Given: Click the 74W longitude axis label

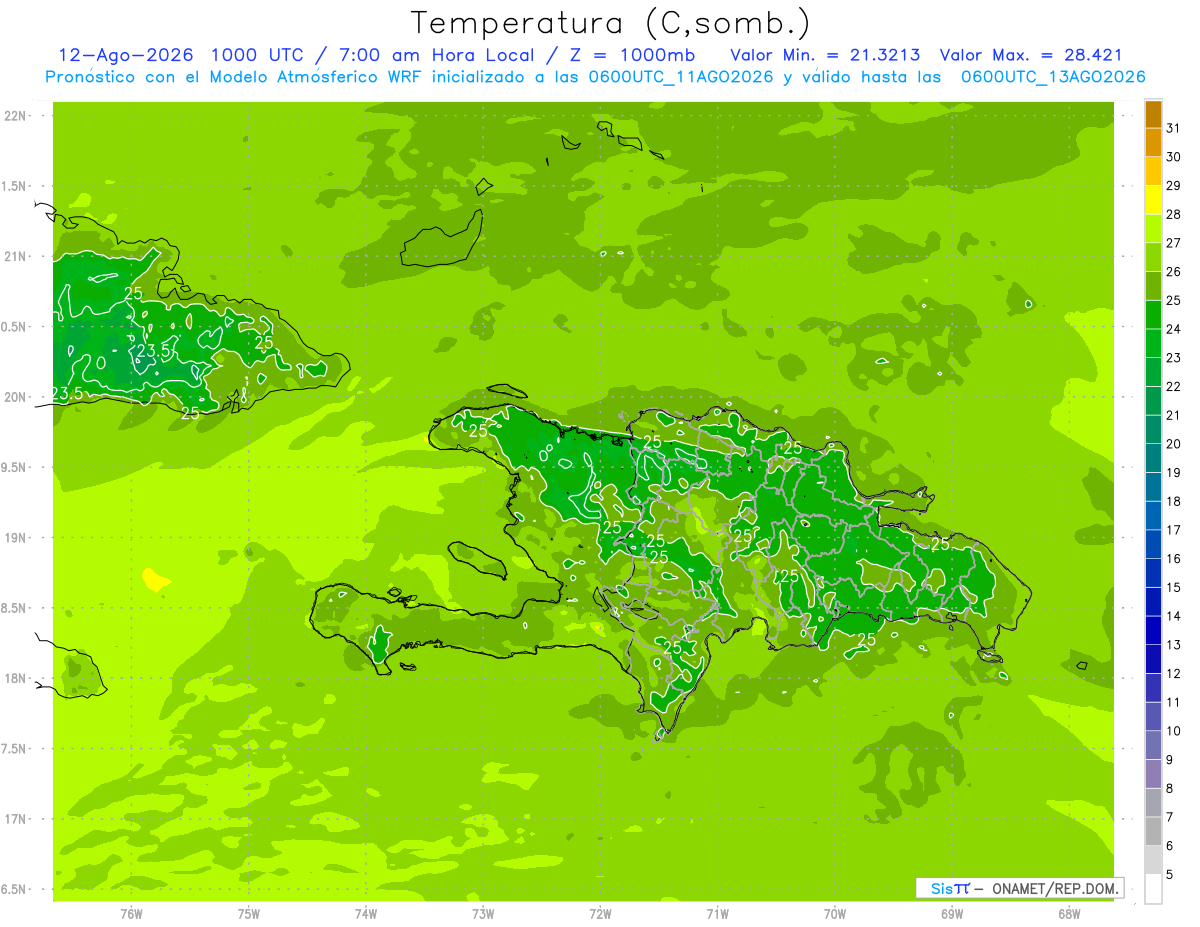Looking at the screenshot, I should click(366, 914).
